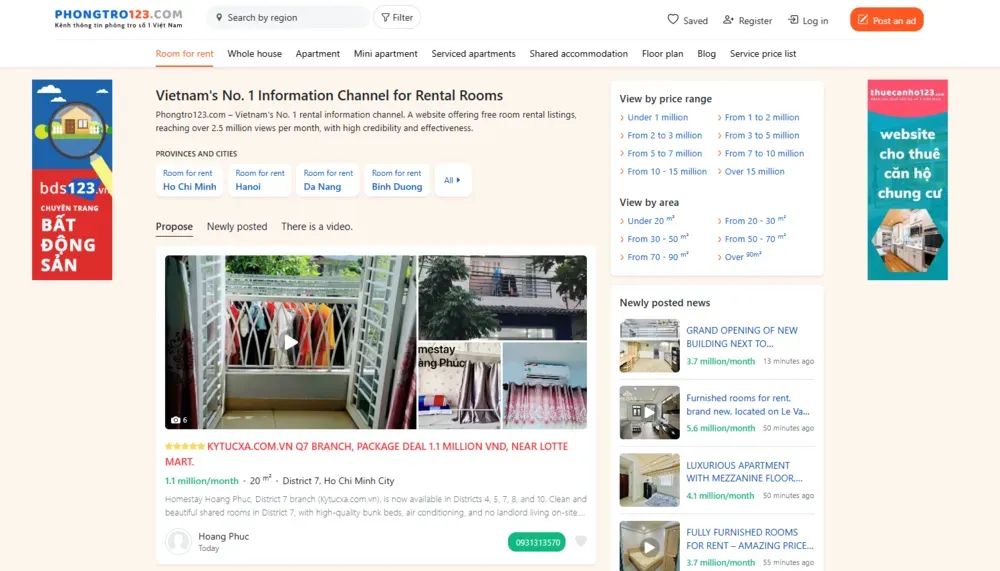Save listing with heart icon beside phone number

[580, 542]
